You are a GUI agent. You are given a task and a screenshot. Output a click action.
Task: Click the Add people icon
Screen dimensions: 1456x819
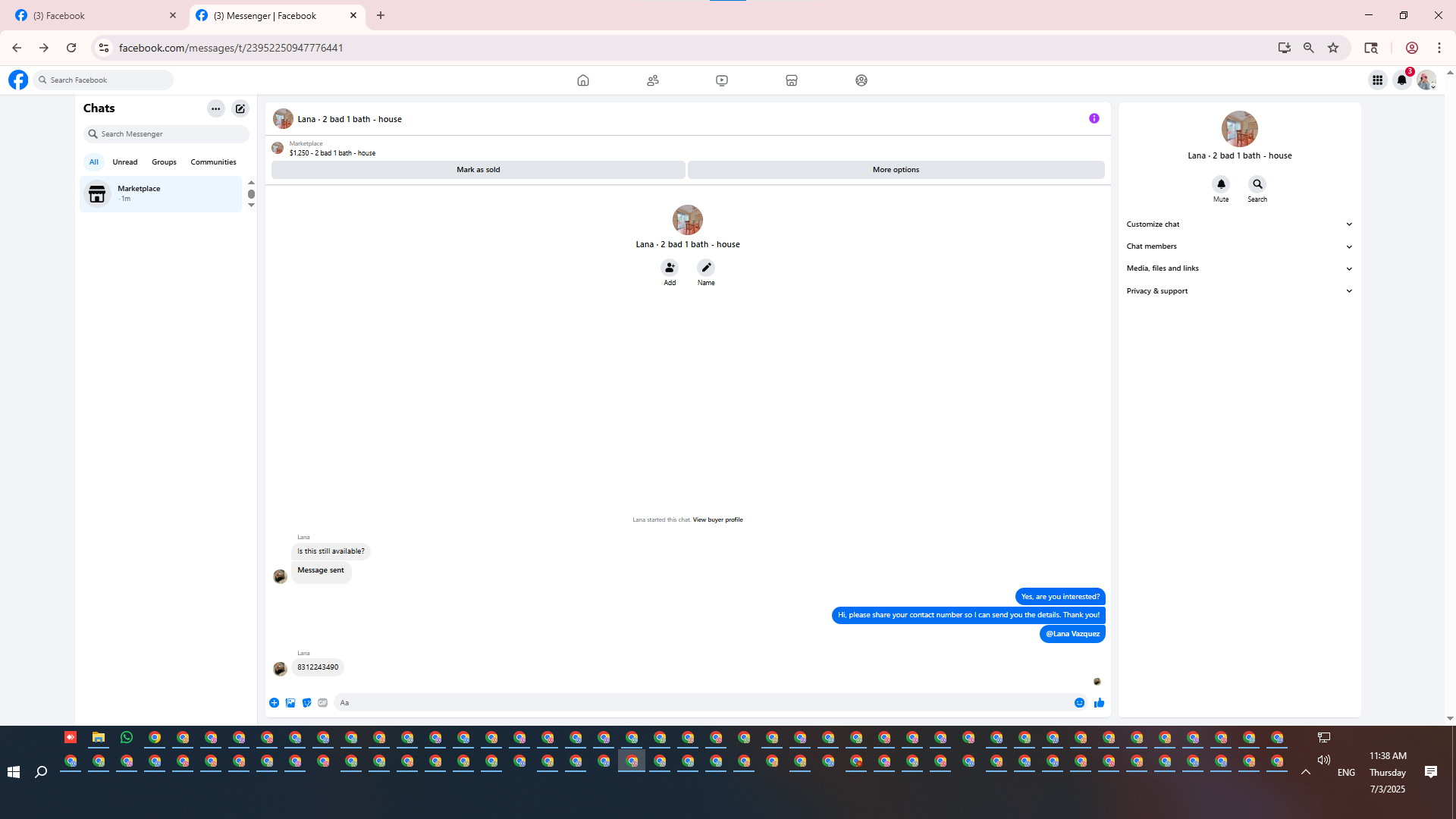(x=670, y=268)
